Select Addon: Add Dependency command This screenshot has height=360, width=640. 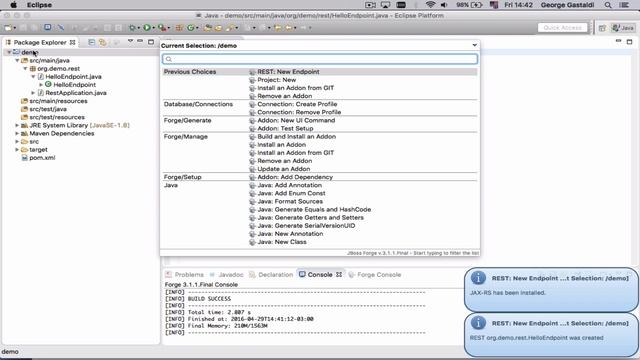[295, 177]
